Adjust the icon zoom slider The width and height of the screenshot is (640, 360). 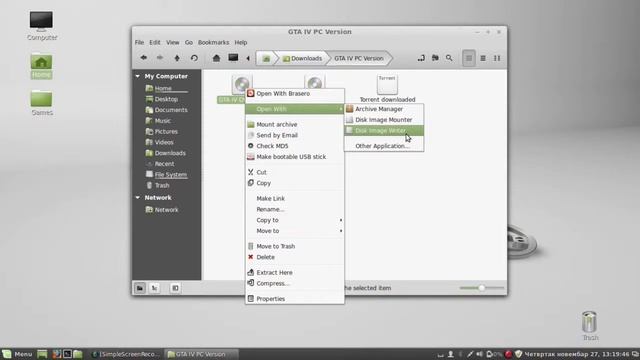[x=482, y=288]
